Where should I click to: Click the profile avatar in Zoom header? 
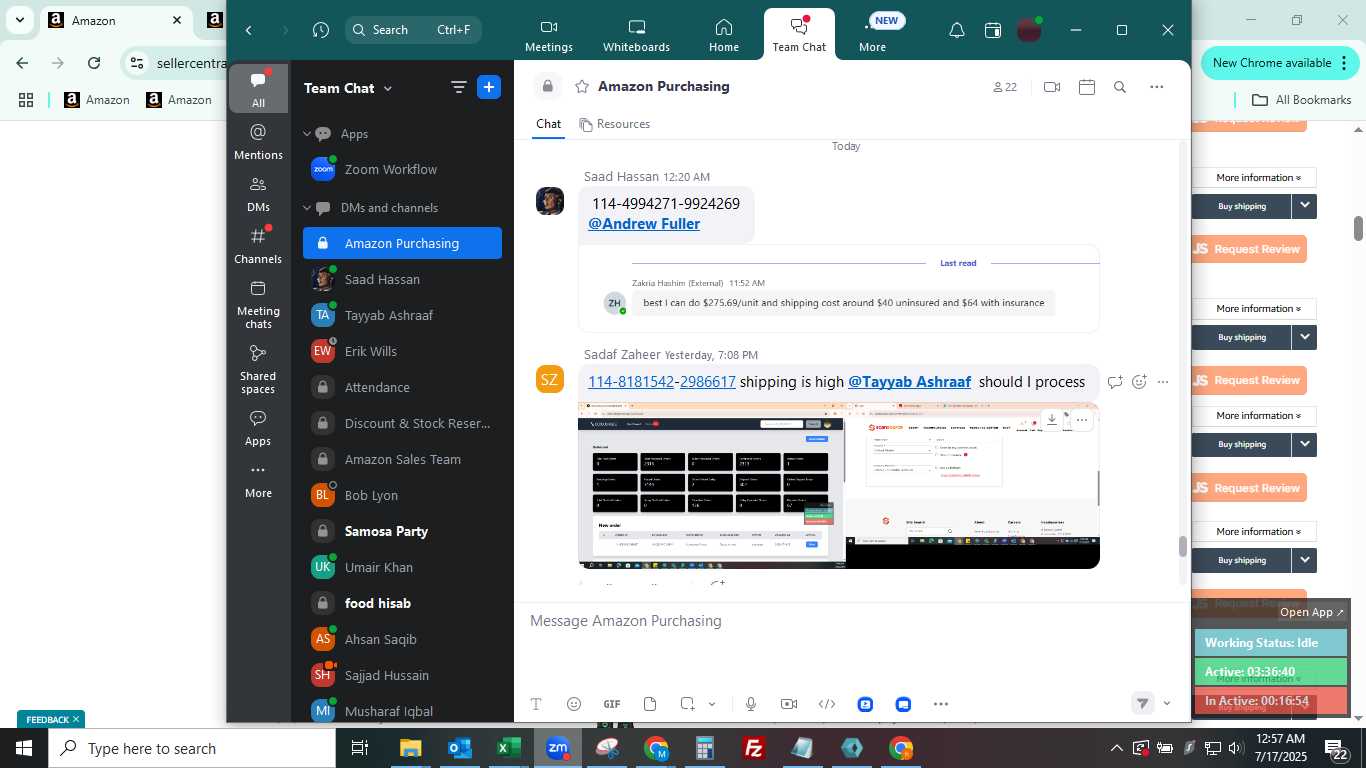(1029, 30)
